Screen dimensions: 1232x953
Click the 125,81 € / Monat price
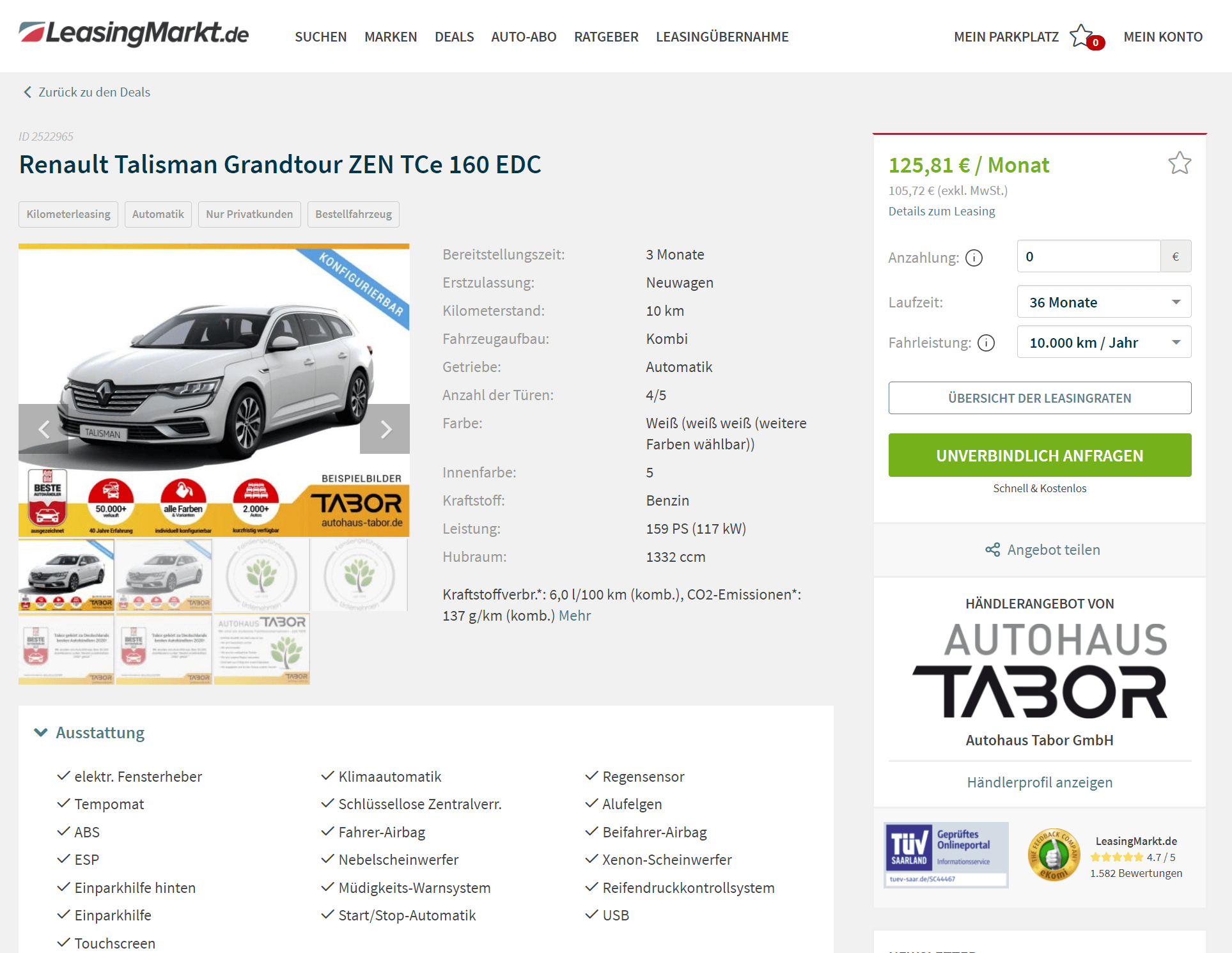tap(969, 165)
